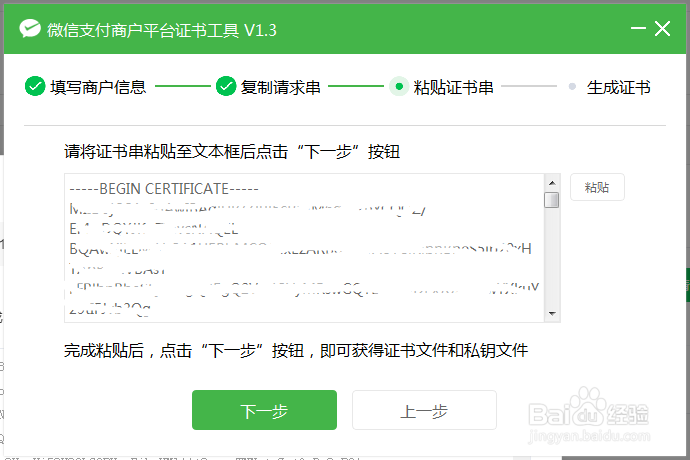Click the grey step dot beside 生成证书

pos(572,86)
